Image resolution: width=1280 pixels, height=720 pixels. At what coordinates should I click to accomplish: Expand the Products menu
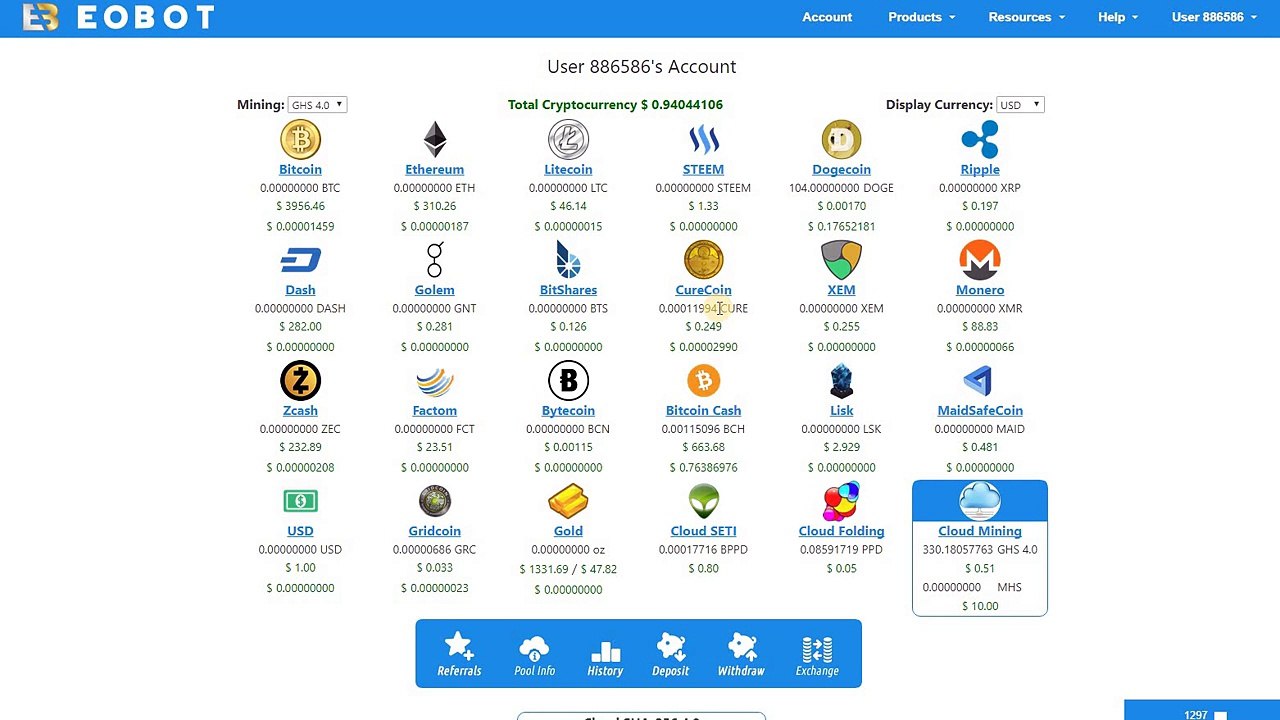point(921,17)
